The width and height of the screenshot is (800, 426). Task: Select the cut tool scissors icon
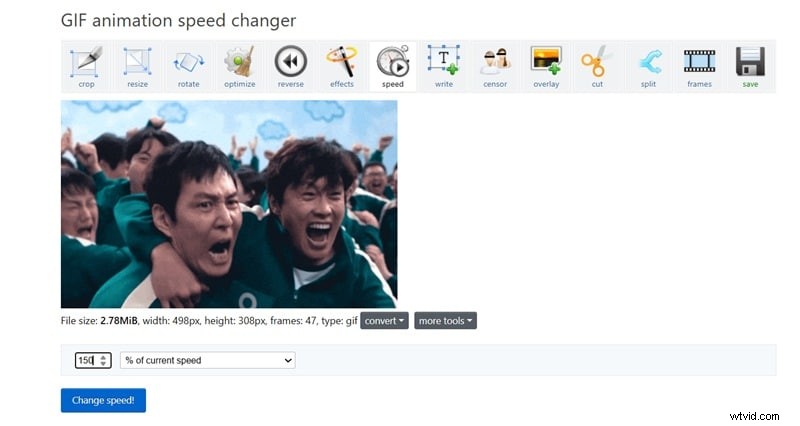(597, 66)
